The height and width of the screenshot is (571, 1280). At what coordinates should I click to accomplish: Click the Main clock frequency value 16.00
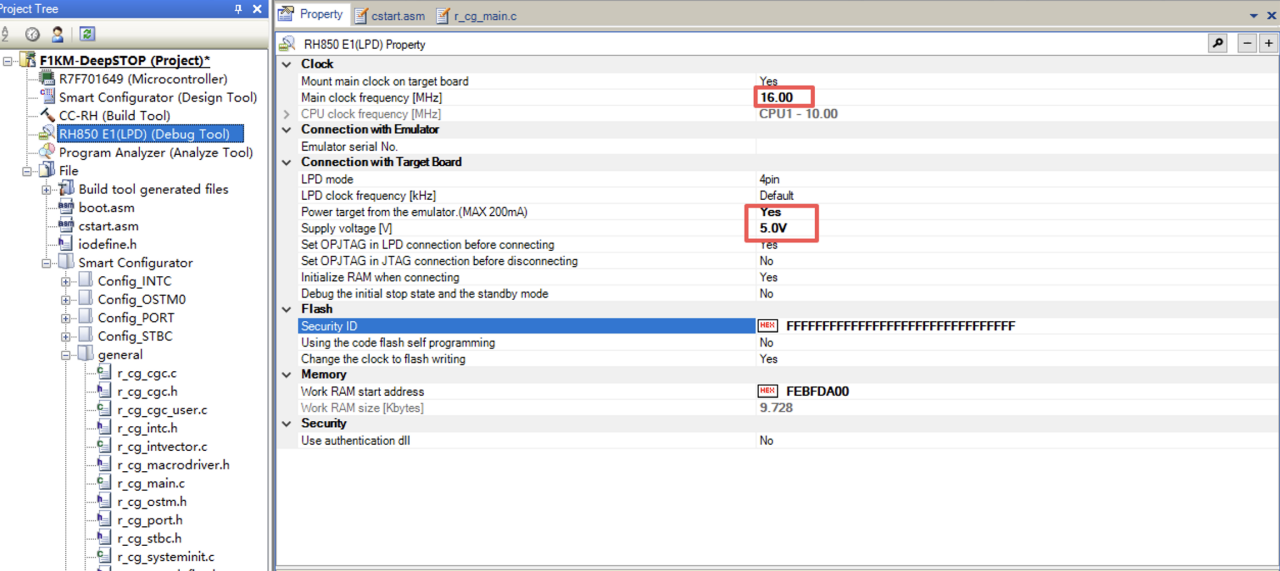(777, 97)
